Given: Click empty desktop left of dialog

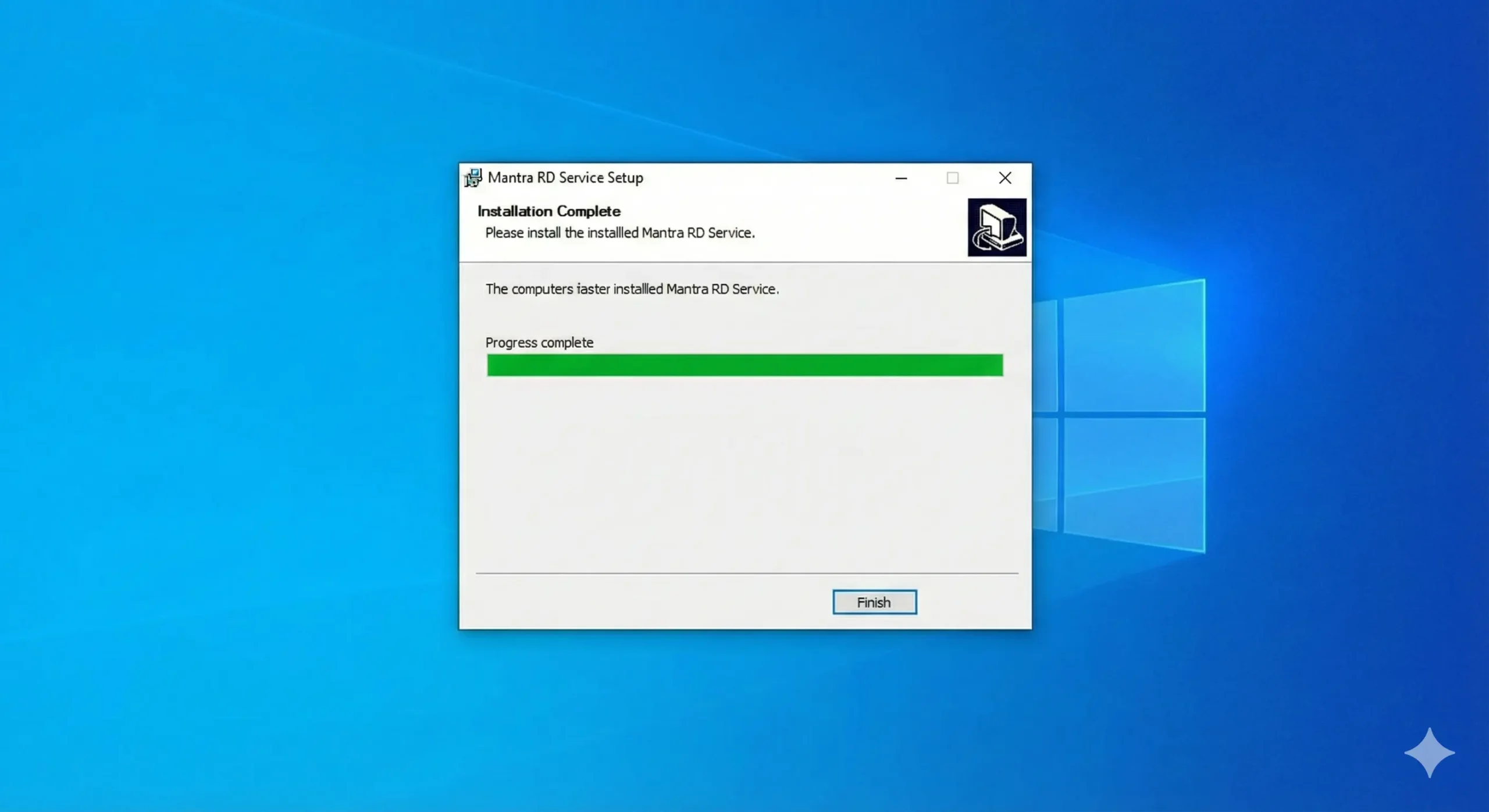Looking at the screenshot, I should 233,407.
